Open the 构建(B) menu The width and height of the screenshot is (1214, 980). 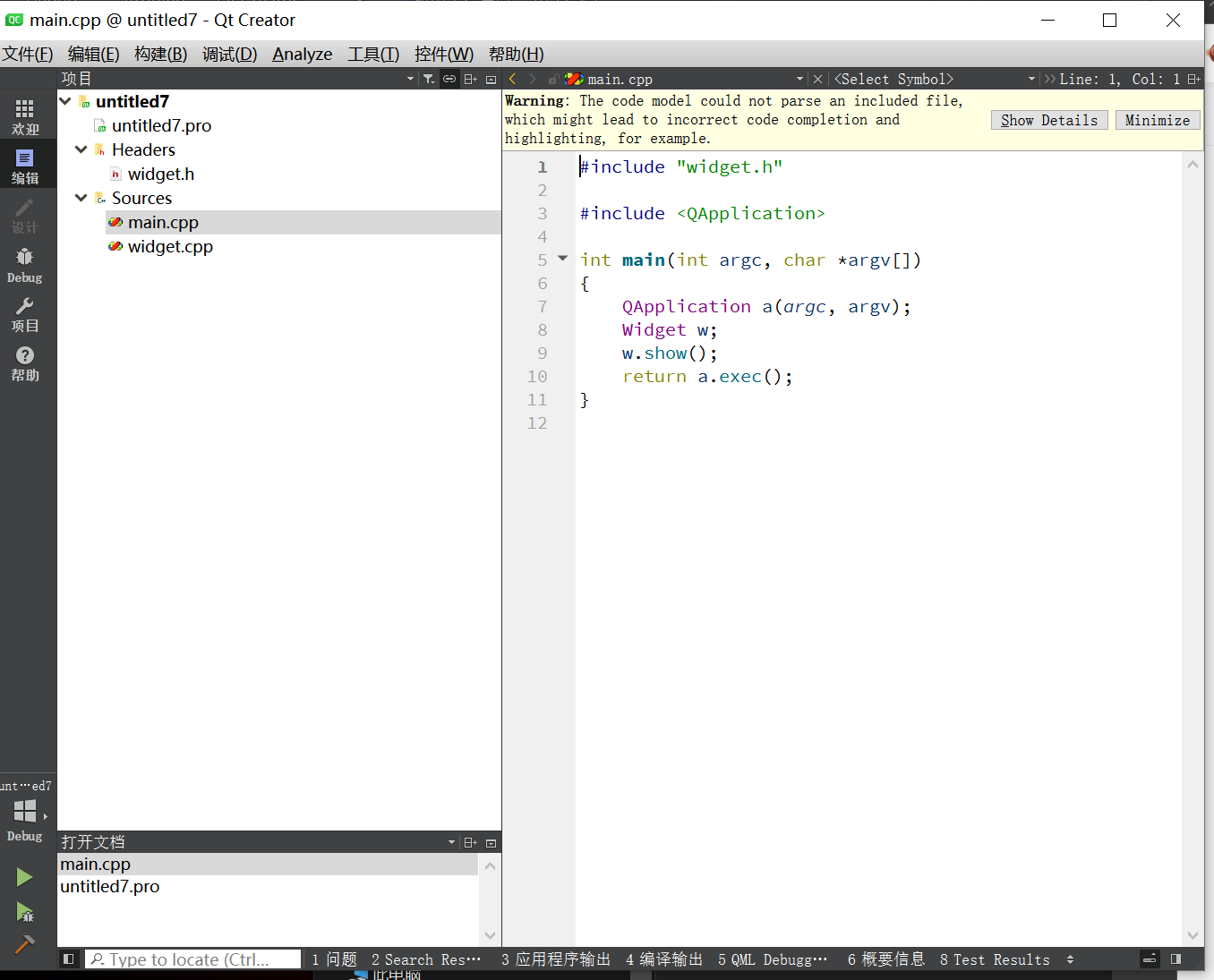[x=160, y=54]
